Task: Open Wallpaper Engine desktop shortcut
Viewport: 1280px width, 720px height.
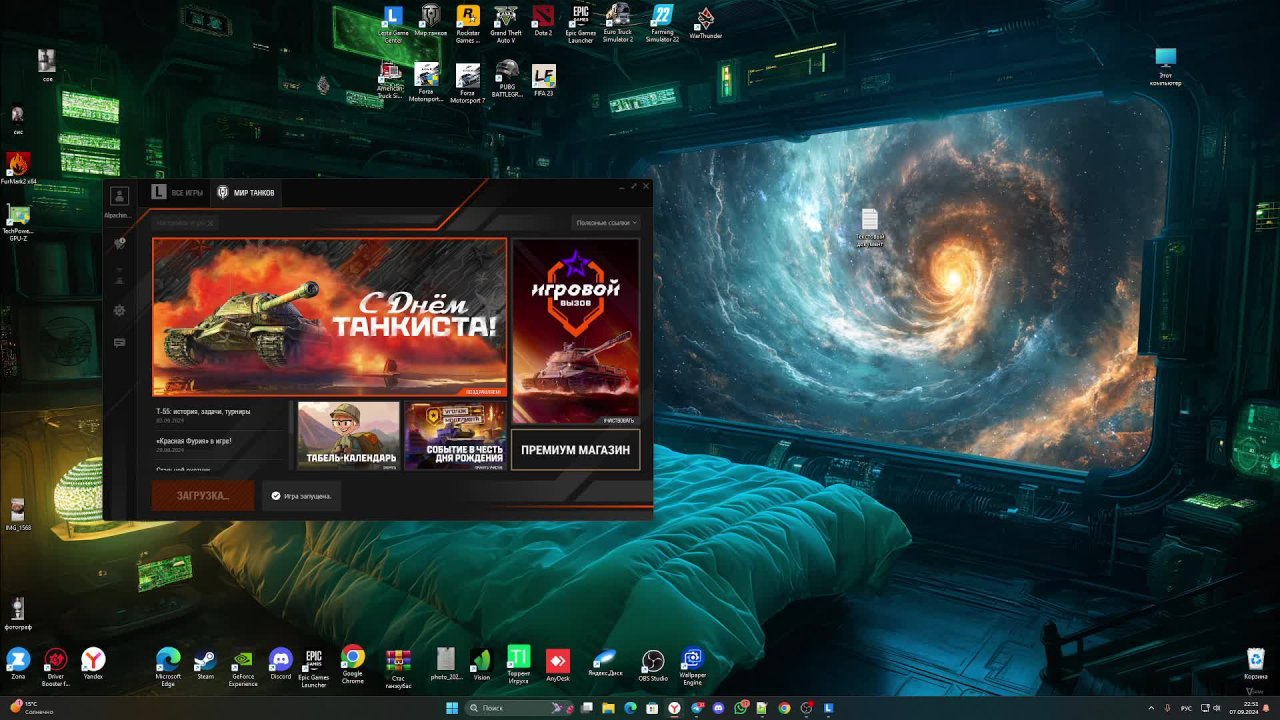Action: click(x=692, y=666)
